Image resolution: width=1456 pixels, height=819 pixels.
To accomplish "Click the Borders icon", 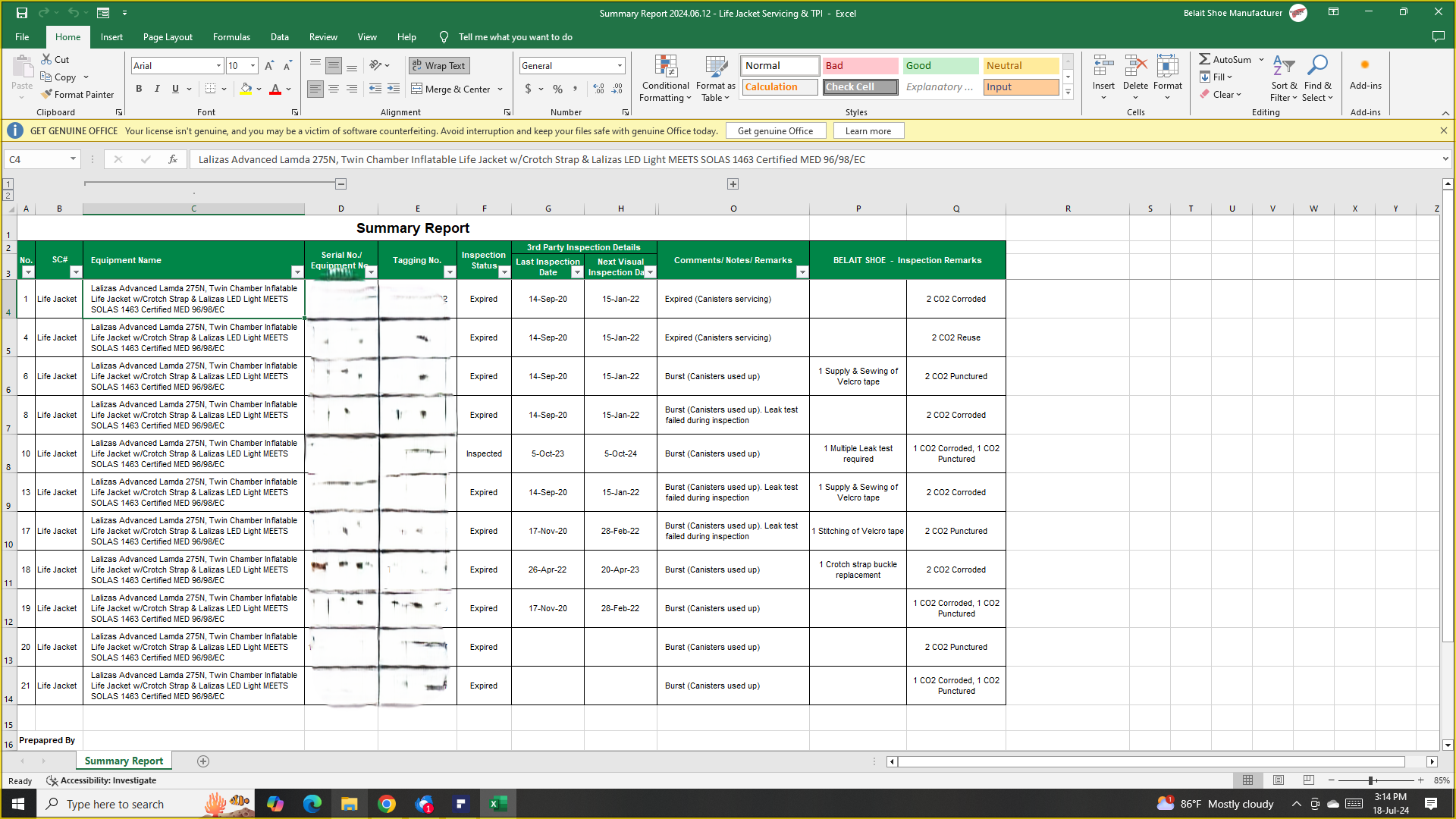I will coord(211,89).
